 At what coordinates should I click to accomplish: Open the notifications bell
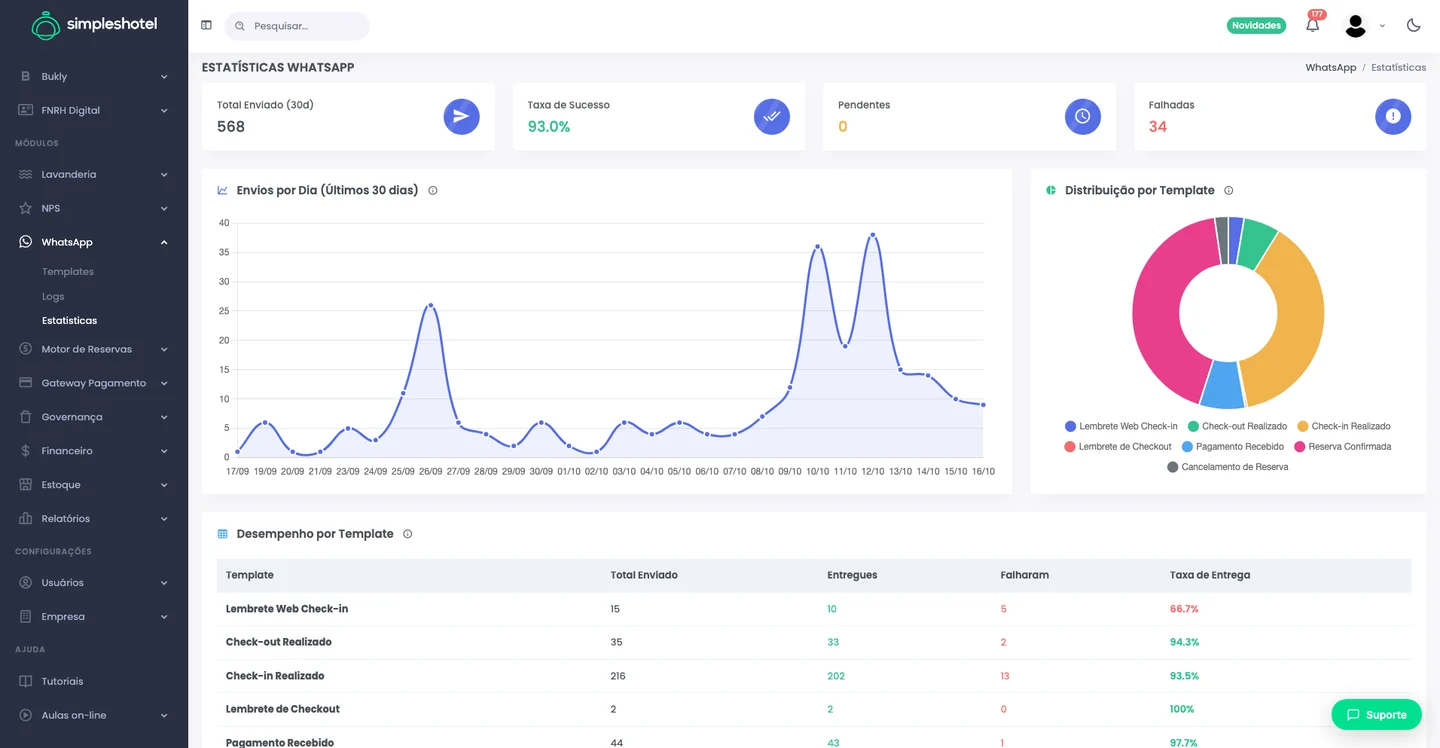point(1313,25)
